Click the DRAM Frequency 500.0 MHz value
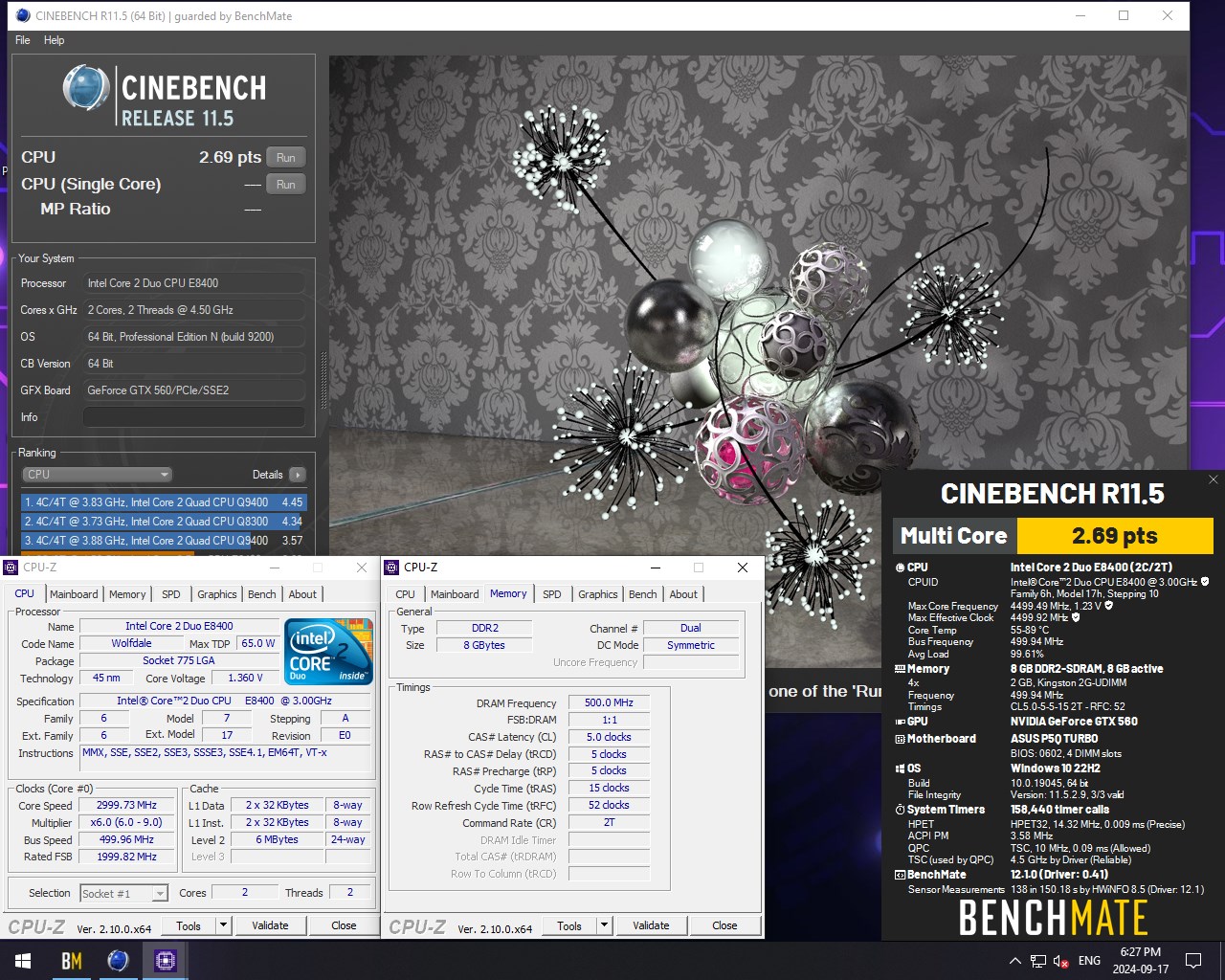Viewport: 1225px width, 980px height. pyautogui.click(x=609, y=702)
